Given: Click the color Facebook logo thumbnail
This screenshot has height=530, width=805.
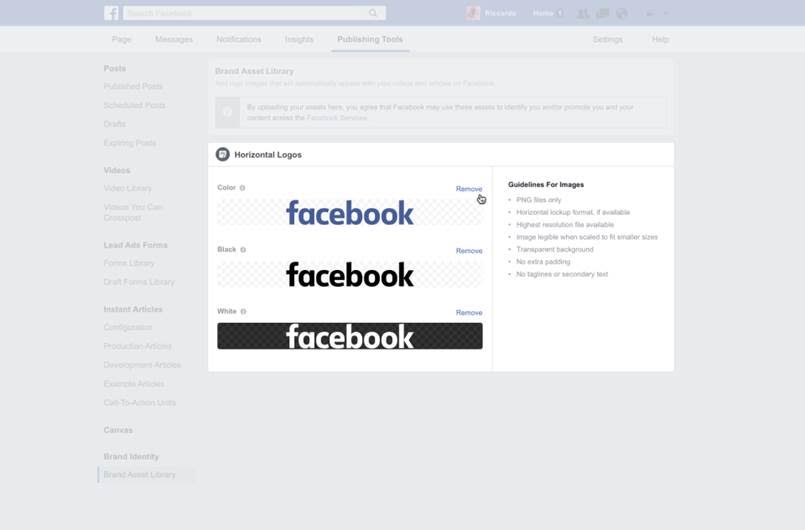Looking at the screenshot, I should click(349, 212).
